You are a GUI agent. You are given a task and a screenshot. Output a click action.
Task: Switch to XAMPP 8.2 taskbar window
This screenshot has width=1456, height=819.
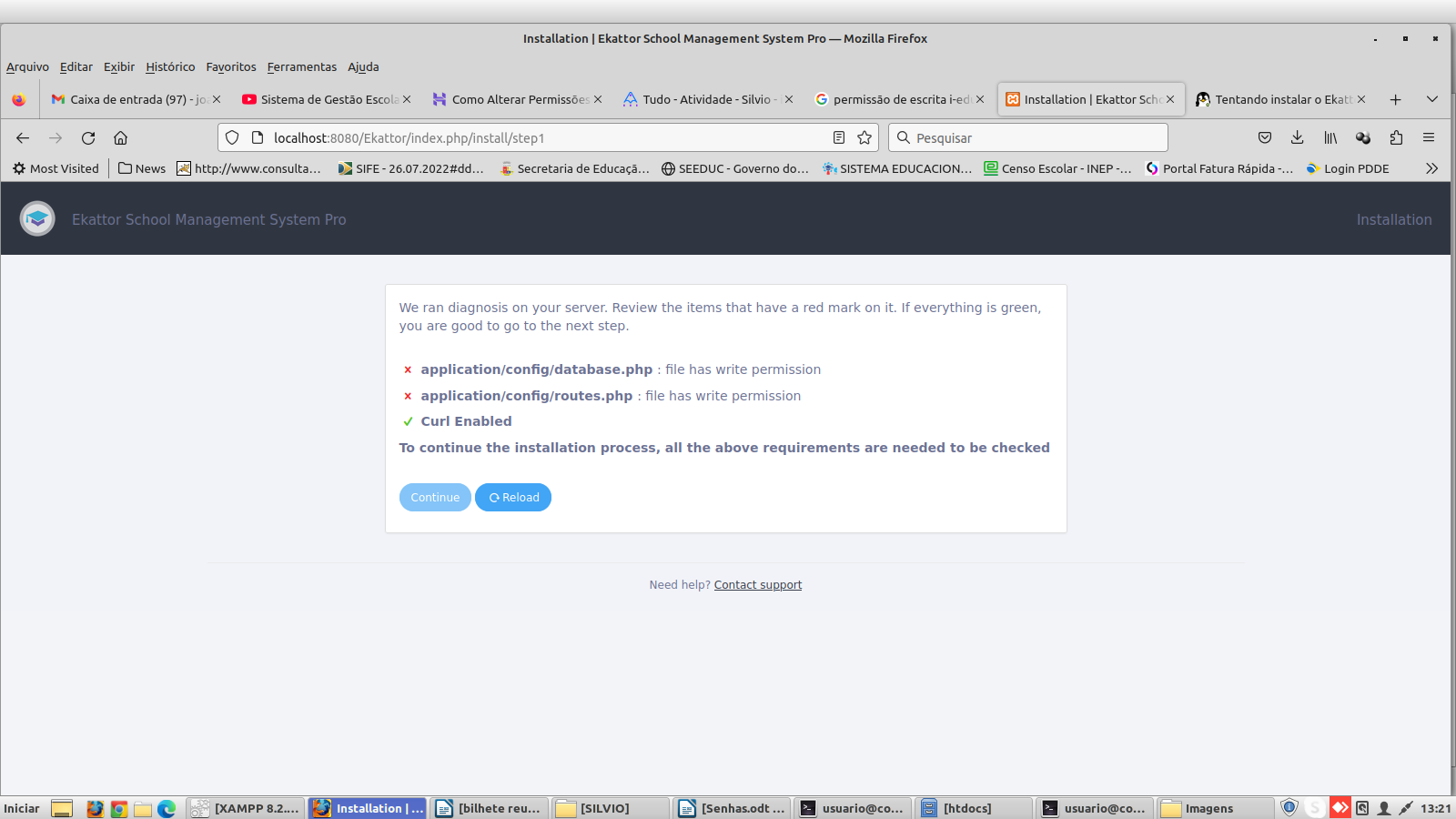[x=246, y=808]
